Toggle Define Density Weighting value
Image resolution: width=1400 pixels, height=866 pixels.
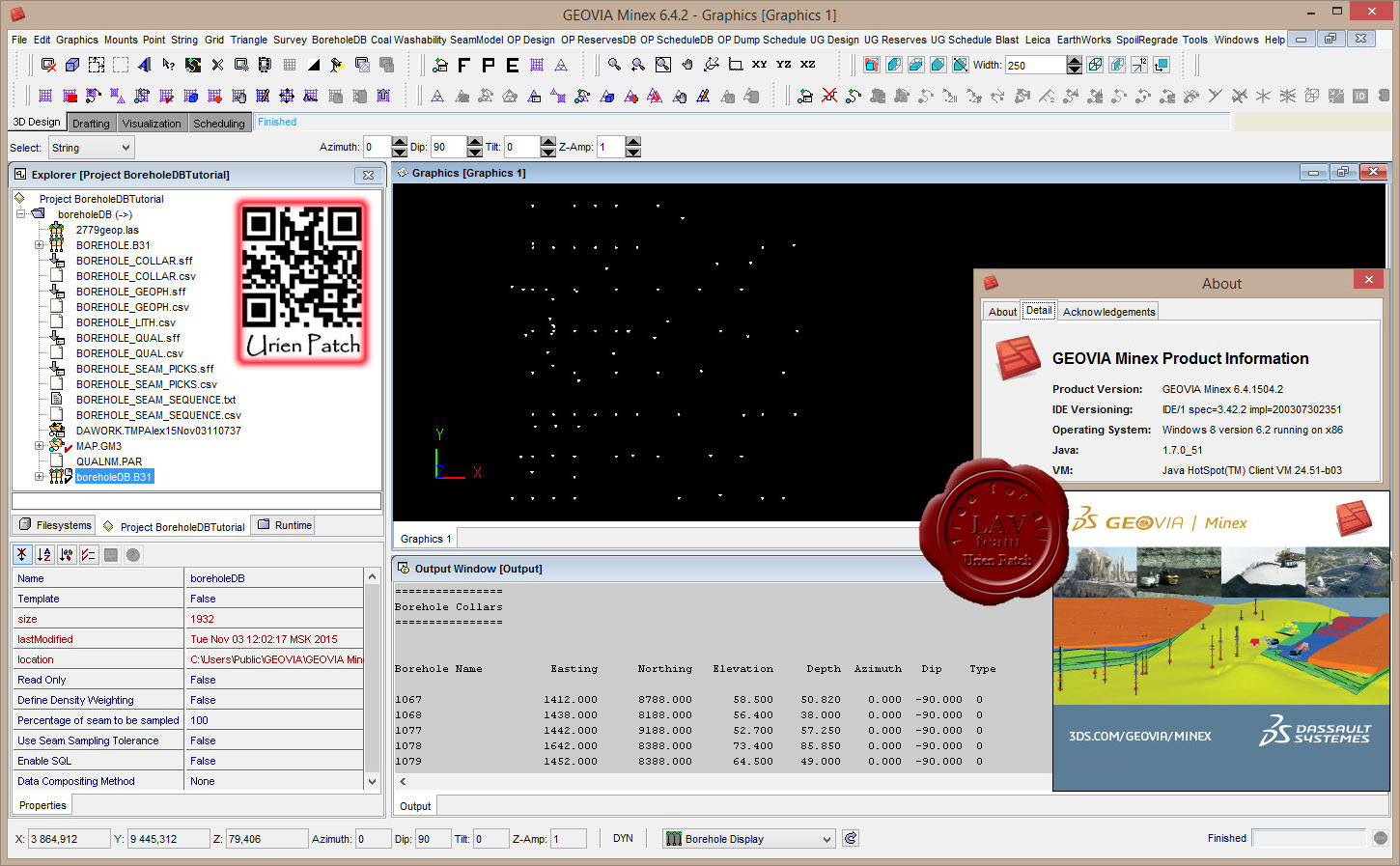274,700
